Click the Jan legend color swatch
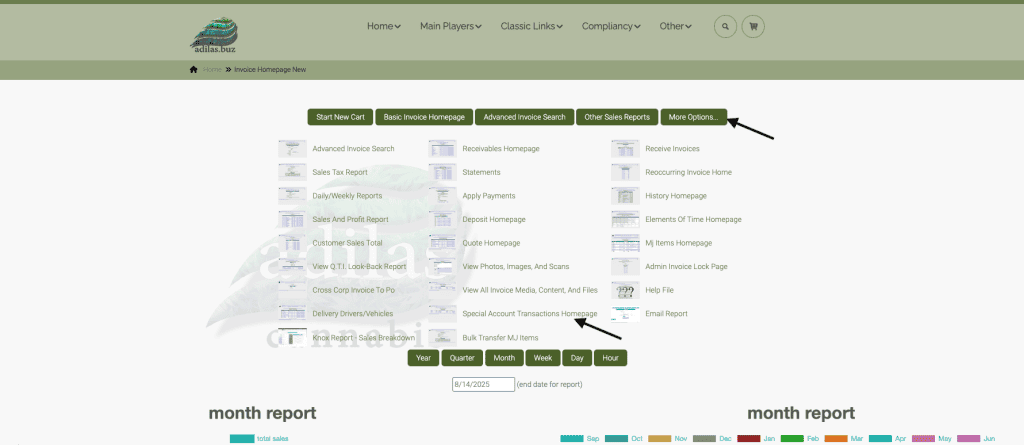Image resolution: width=1024 pixels, height=445 pixels. tap(748, 438)
